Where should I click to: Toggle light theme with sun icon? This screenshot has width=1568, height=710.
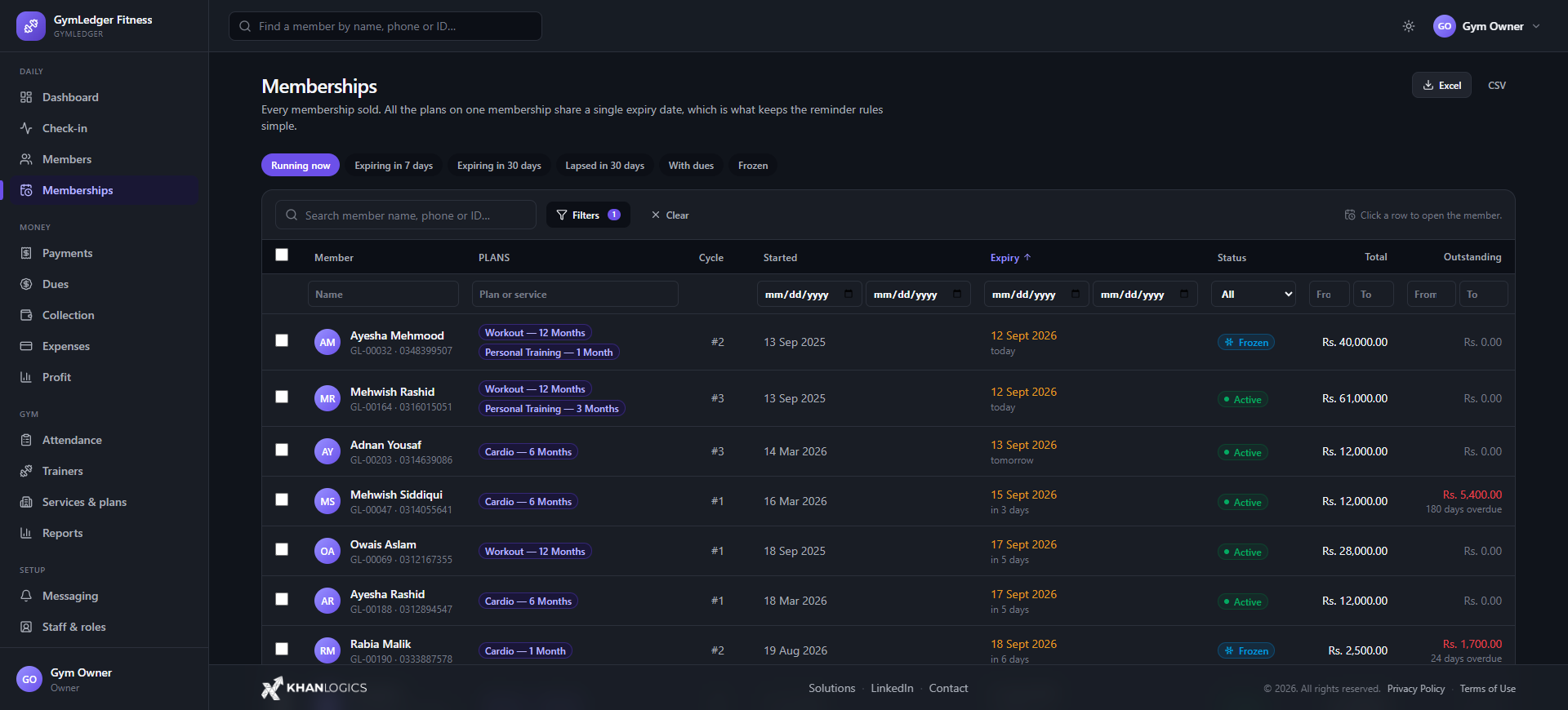[1409, 26]
